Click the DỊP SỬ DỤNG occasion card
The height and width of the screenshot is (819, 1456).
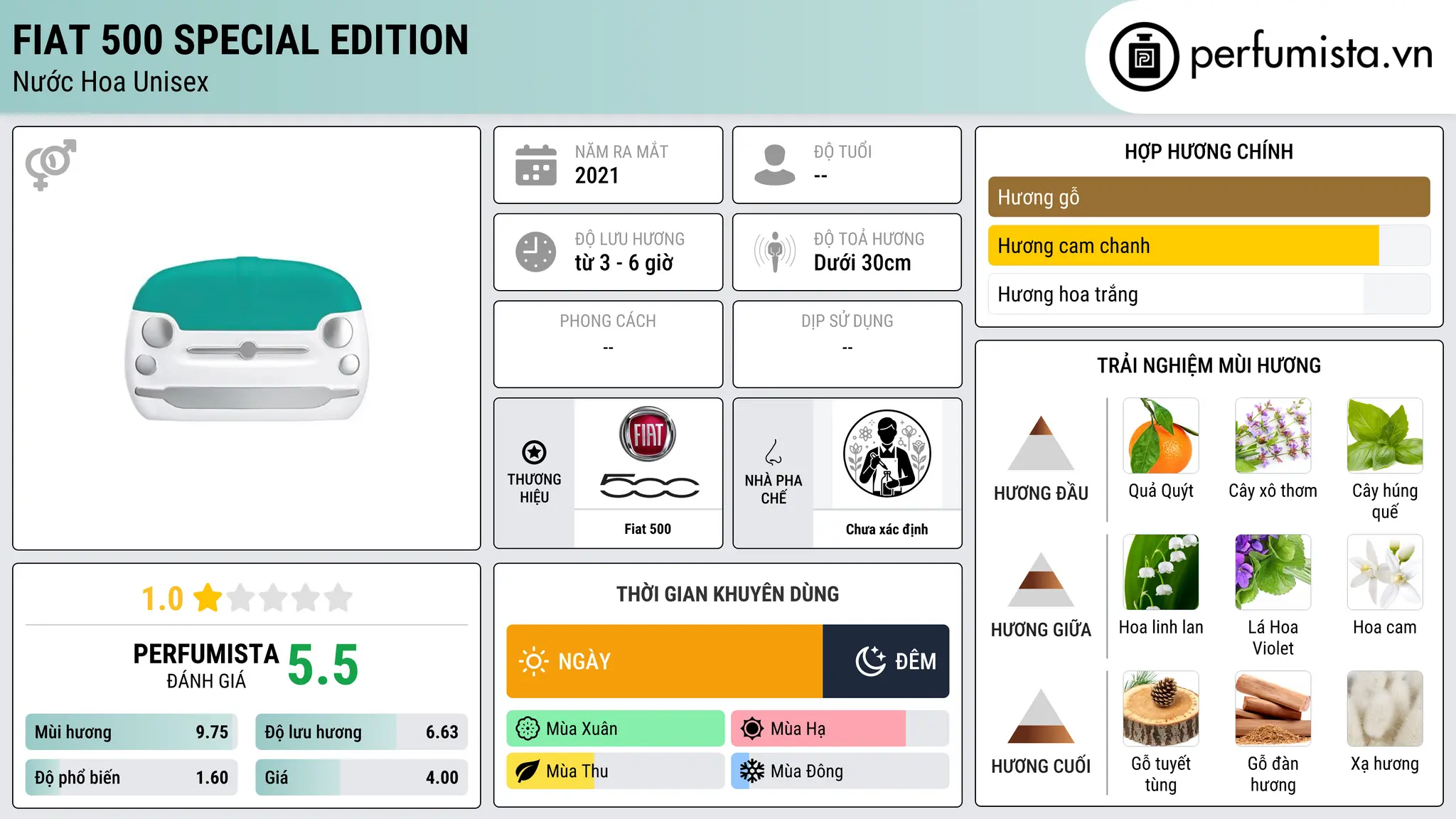pyautogui.click(x=847, y=344)
